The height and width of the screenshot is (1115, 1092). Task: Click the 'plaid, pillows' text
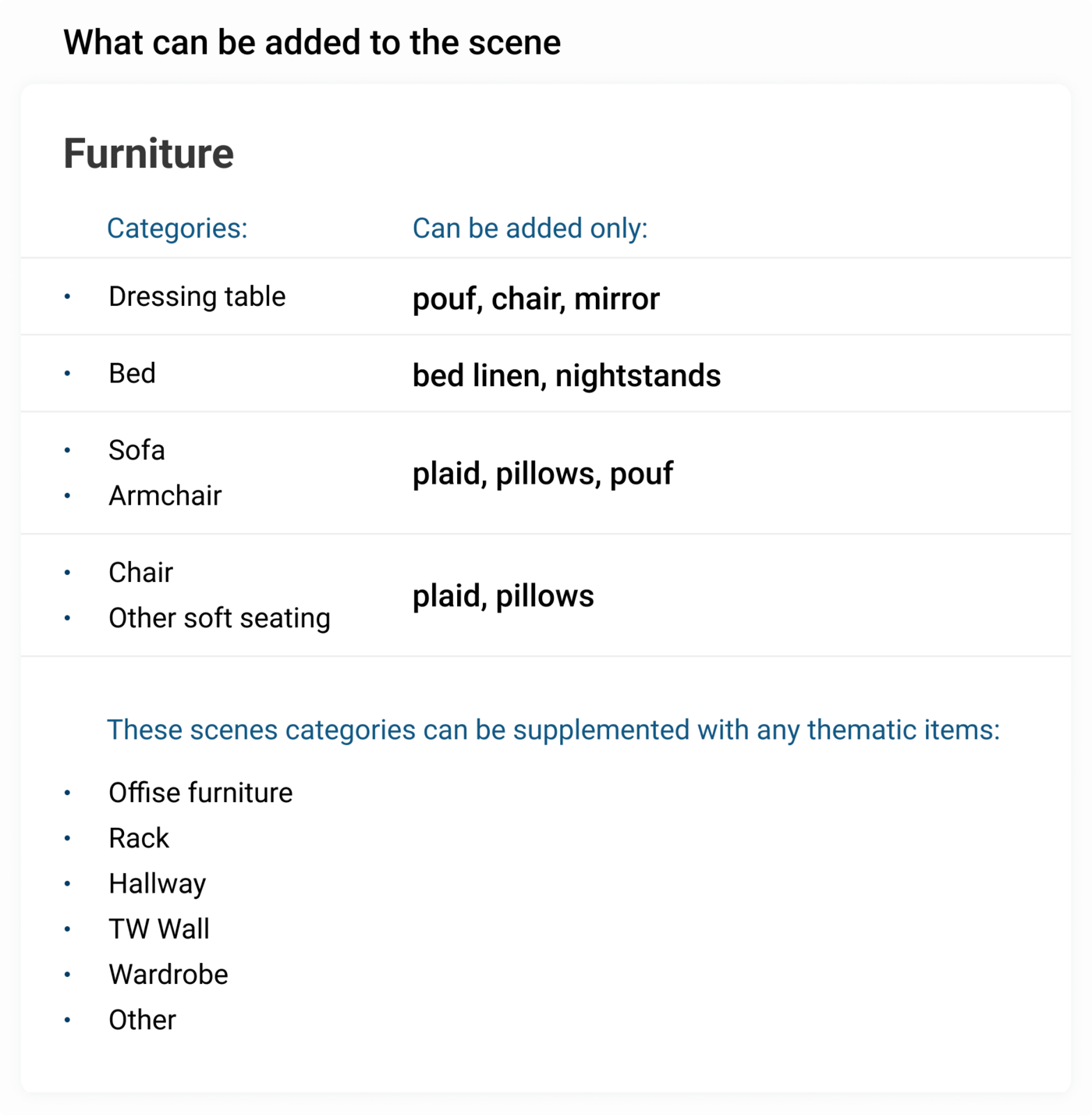tap(503, 596)
